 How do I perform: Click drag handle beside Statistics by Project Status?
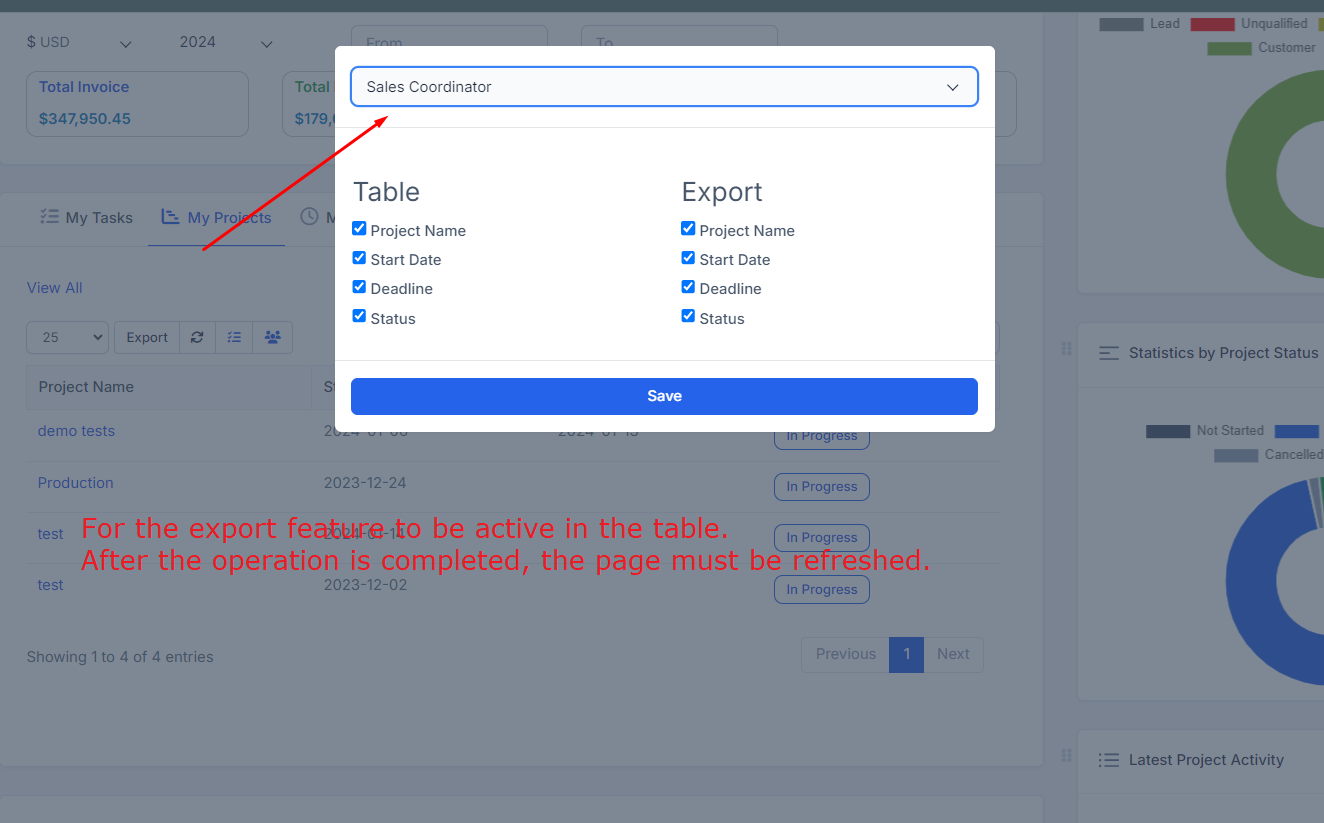point(1066,348)
